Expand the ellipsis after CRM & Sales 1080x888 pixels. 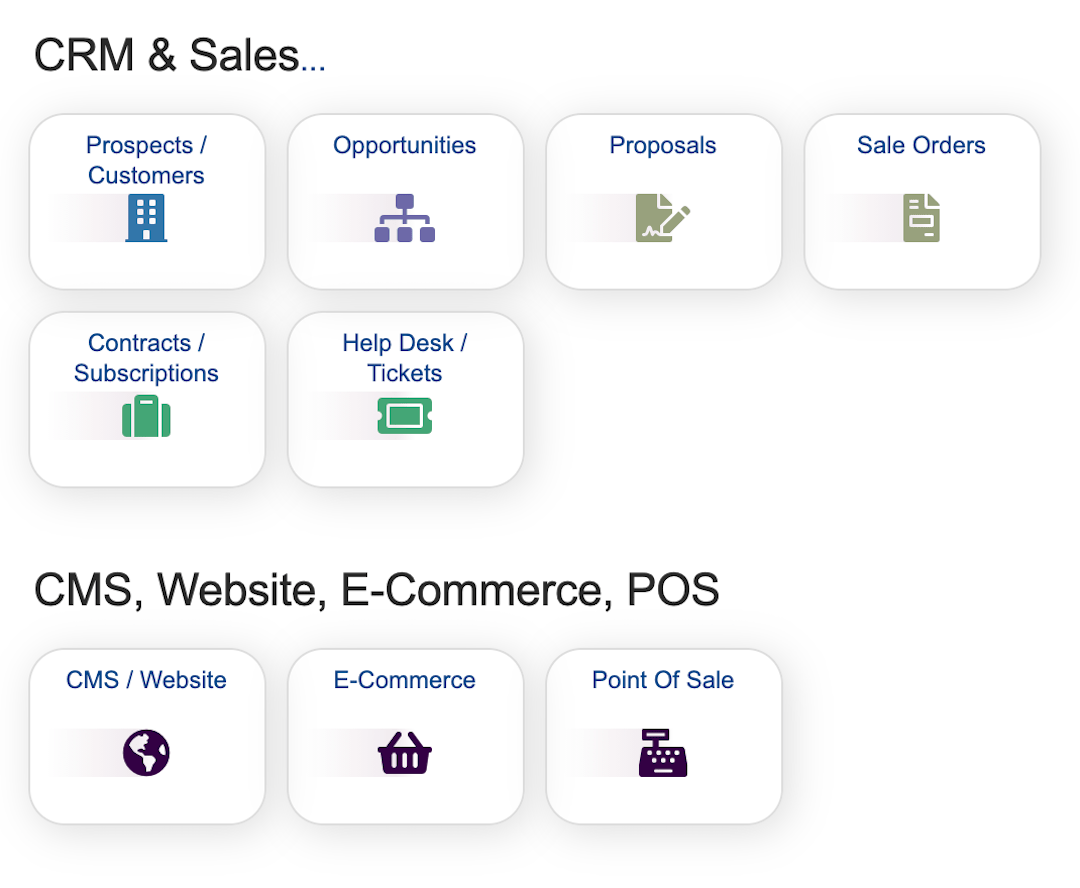pos(313,64)
